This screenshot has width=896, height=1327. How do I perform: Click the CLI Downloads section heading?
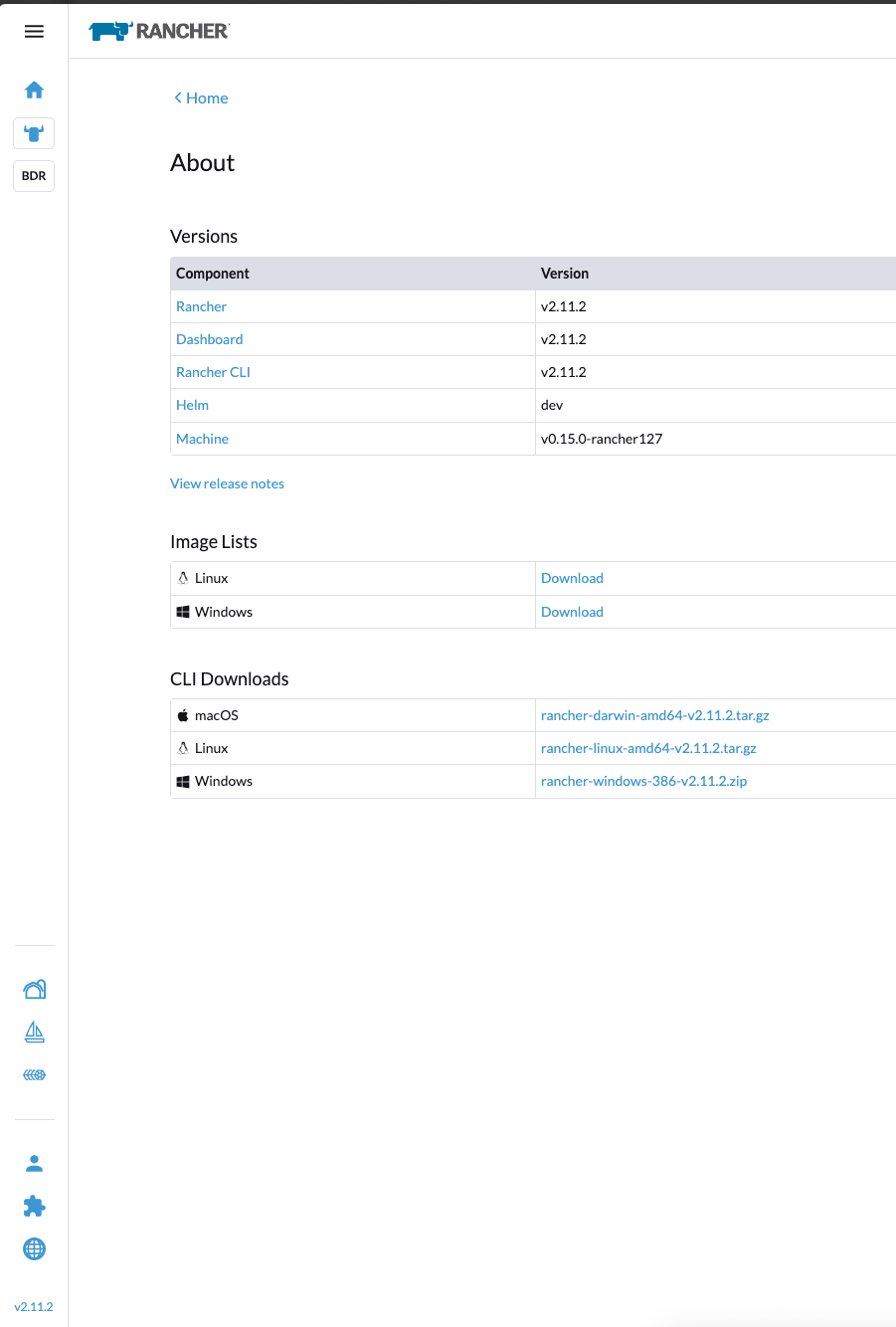(x=230, y=679)
